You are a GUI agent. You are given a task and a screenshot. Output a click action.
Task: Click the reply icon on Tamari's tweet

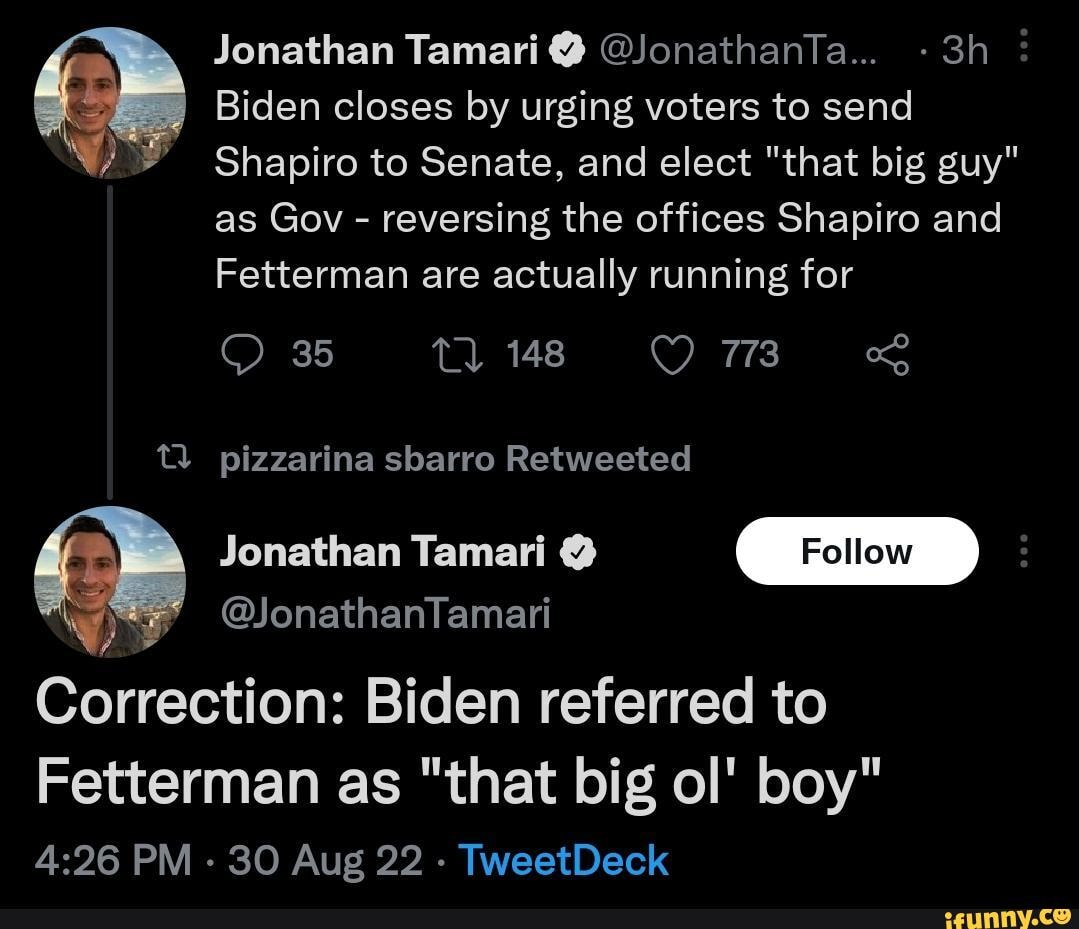tap(243, 354)
